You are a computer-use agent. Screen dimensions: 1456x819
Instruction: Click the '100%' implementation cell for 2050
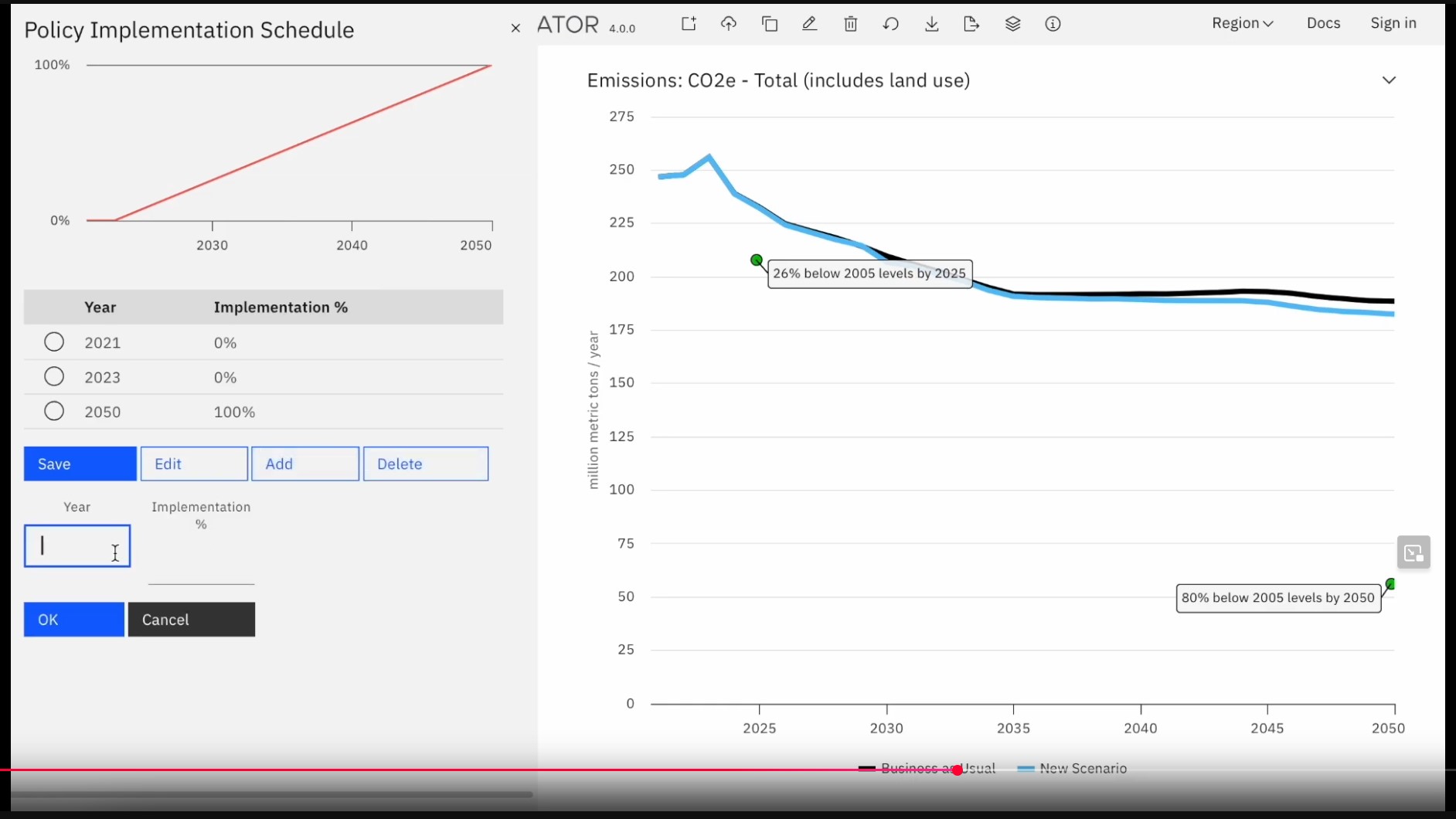(234, 412)
